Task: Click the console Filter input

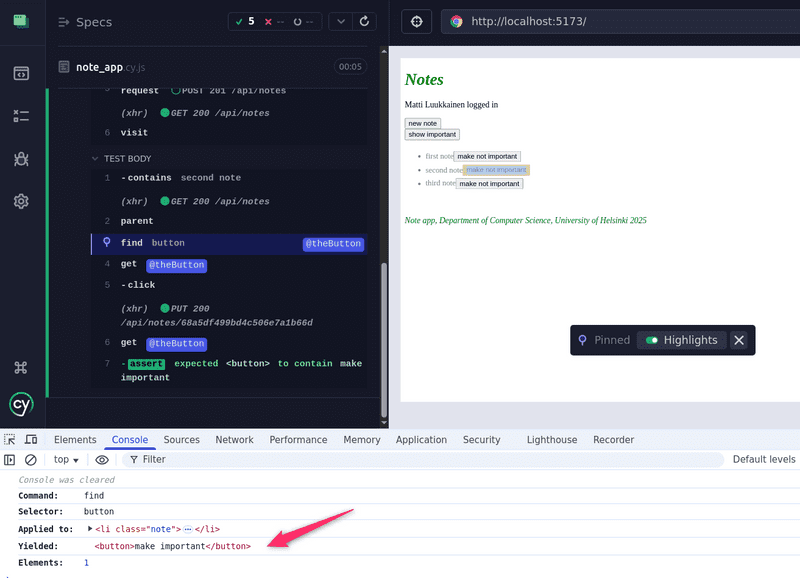Action: click(422, 460)
